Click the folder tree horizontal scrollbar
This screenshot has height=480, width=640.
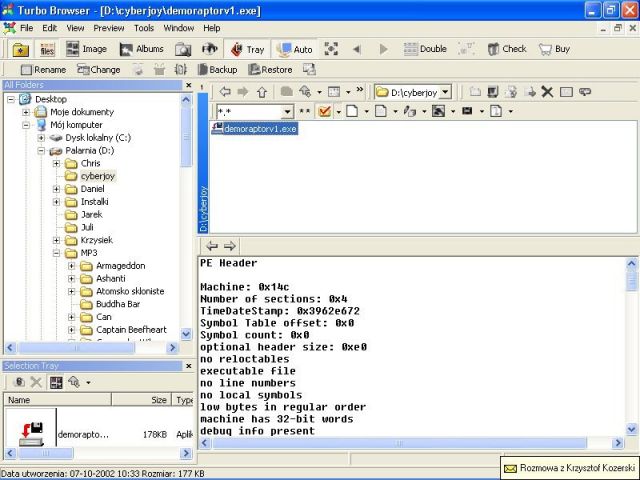coord(76,348)
